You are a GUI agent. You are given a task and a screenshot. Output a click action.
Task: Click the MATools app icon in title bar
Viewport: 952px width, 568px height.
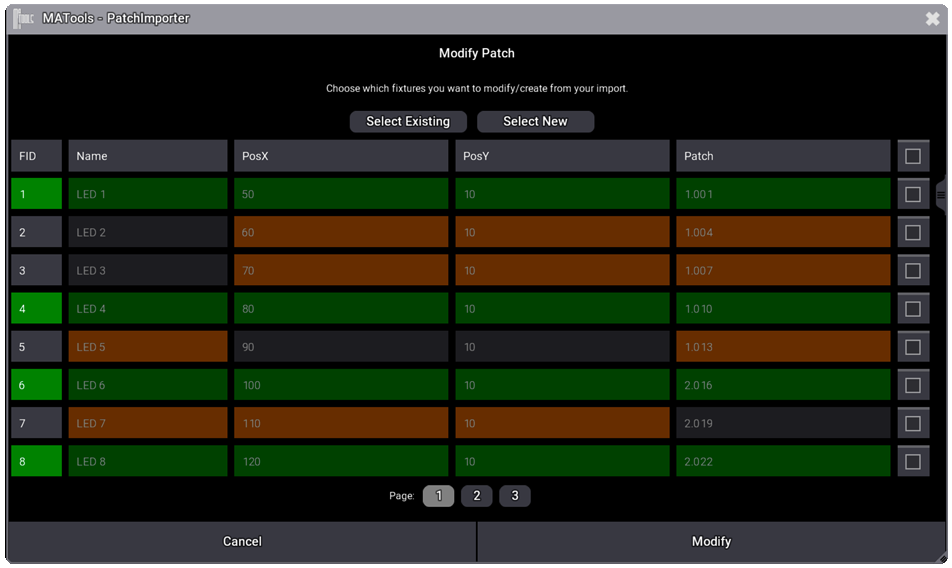coord(23,19)
